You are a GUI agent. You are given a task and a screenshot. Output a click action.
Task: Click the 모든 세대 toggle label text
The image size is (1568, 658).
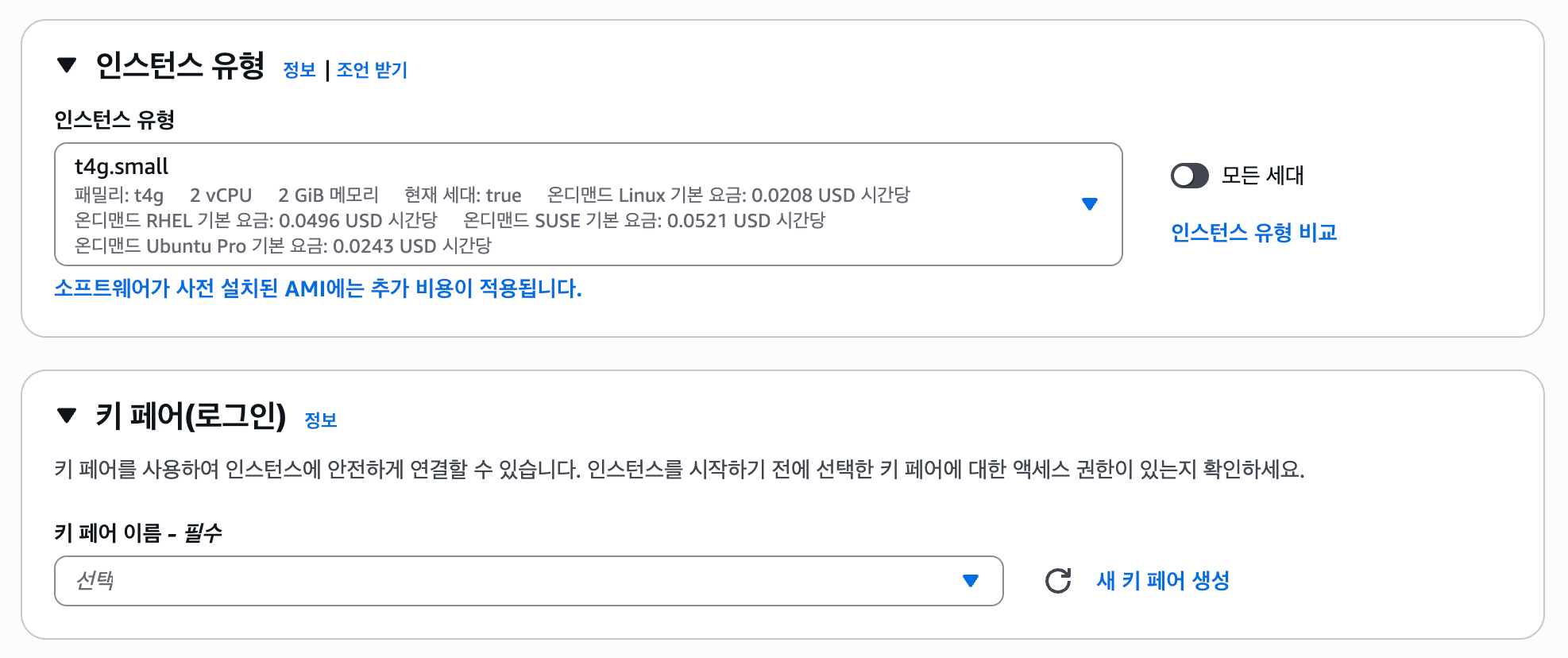pyautogui.click(x=1261, y=176)
